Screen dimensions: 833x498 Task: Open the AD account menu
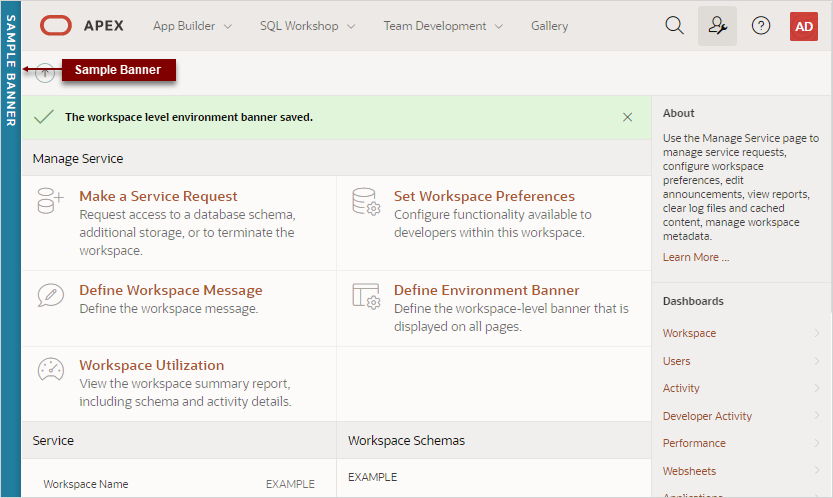click(804, 26)
